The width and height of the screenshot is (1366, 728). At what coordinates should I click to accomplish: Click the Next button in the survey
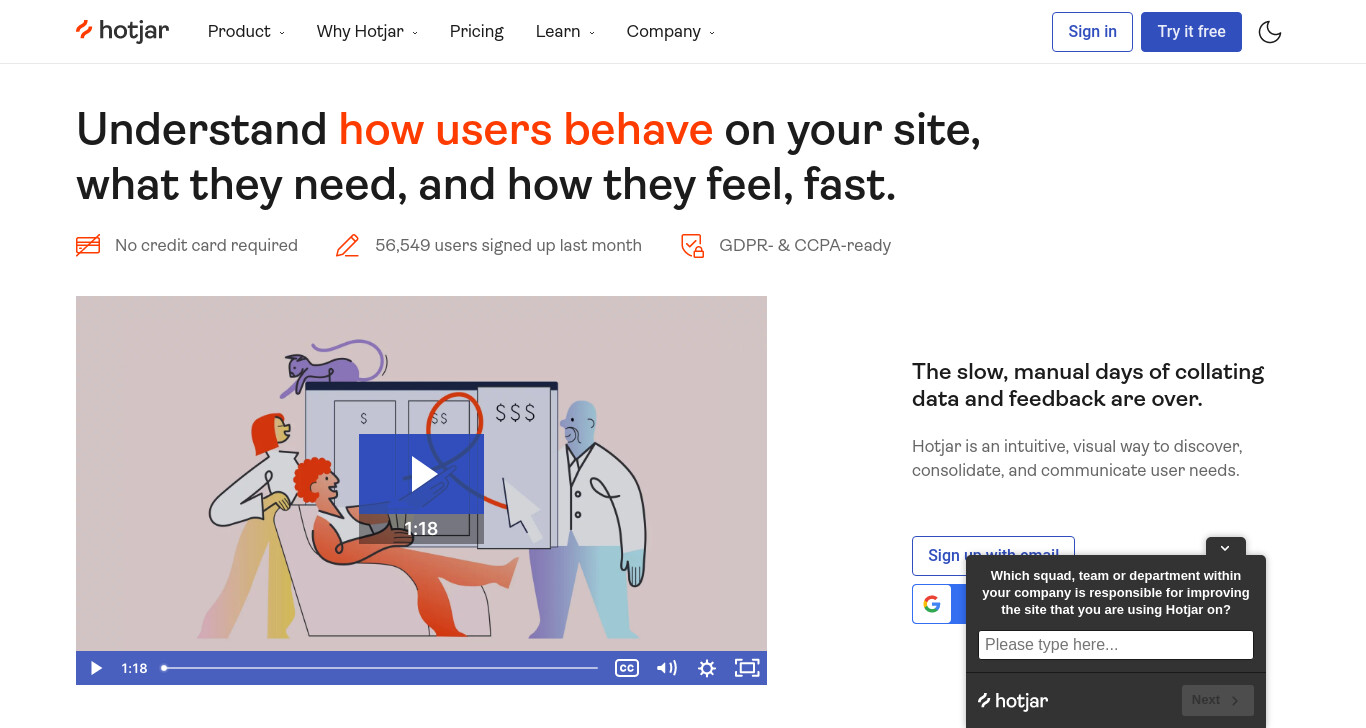pos(1217,700)
